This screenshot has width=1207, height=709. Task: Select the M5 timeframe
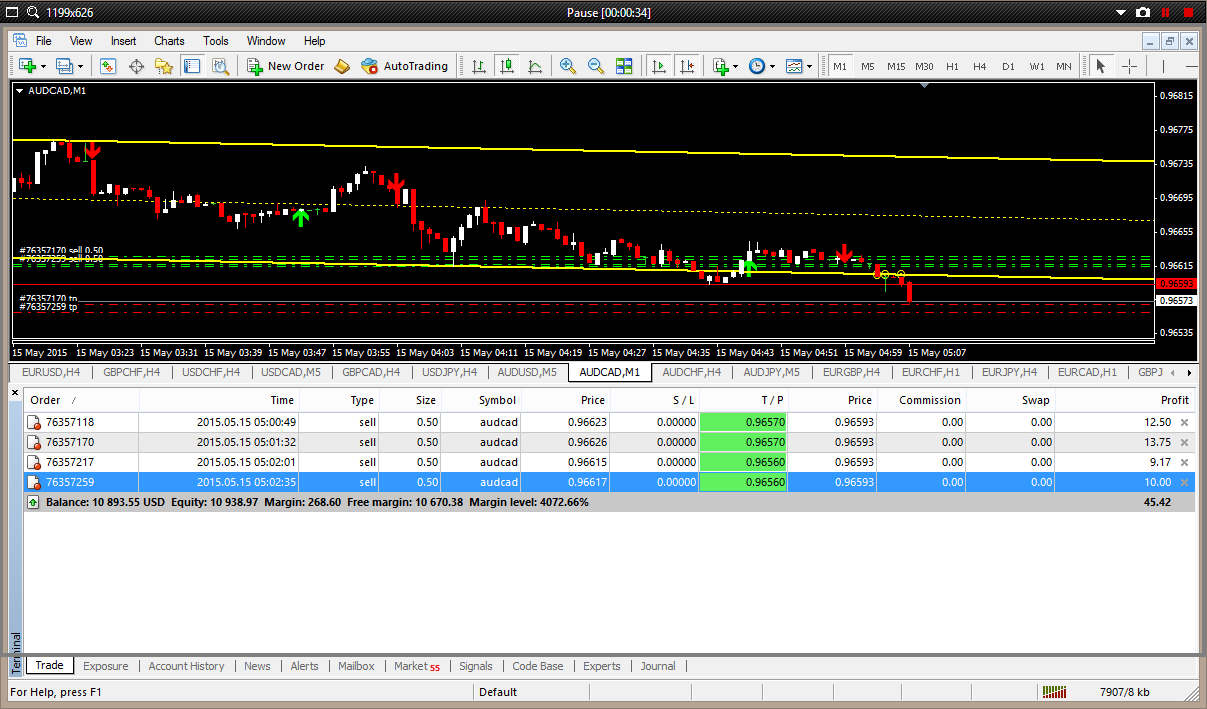tap(868, 66)
